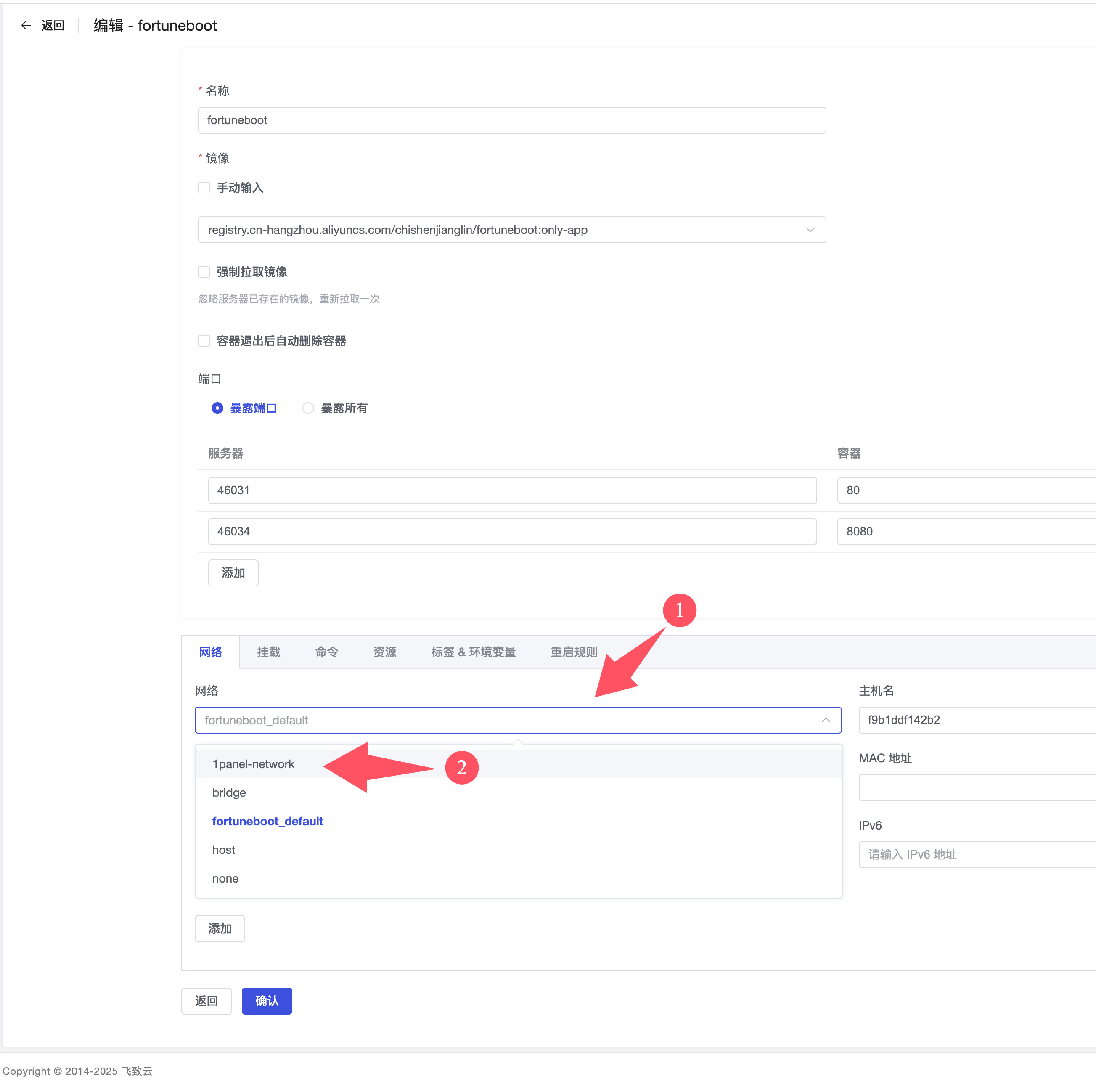Tick 容器退出后自动删除容器 checkbox
Screen dimensions: 1096x1092
pos(204,340)
